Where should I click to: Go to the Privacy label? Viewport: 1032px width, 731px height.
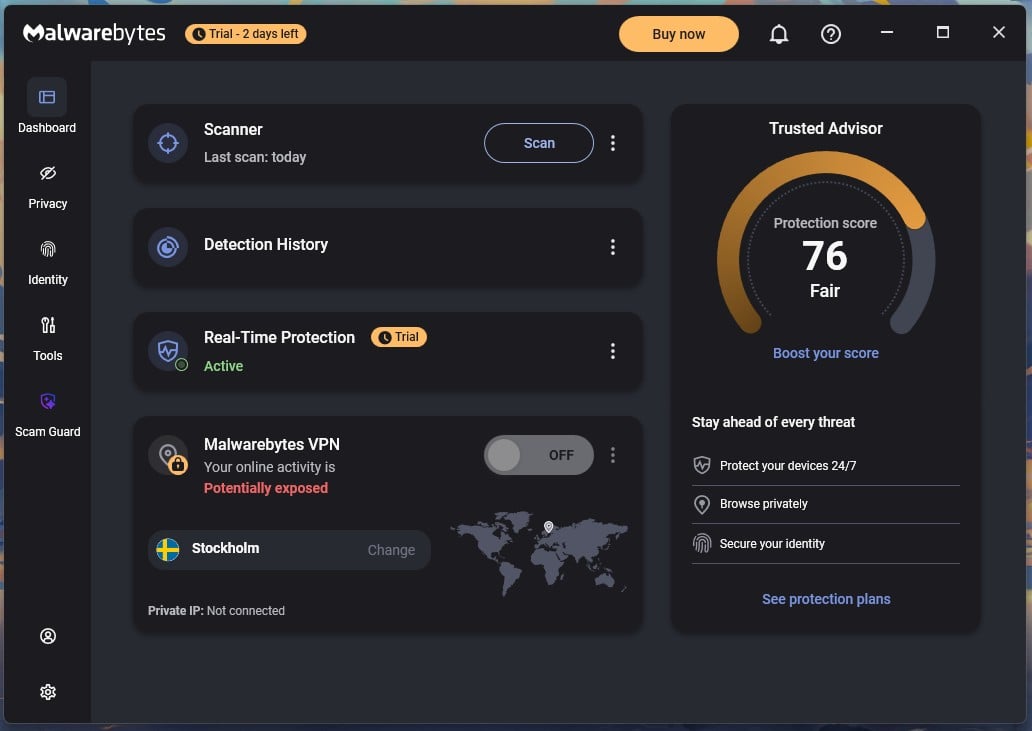coord(47,203)
